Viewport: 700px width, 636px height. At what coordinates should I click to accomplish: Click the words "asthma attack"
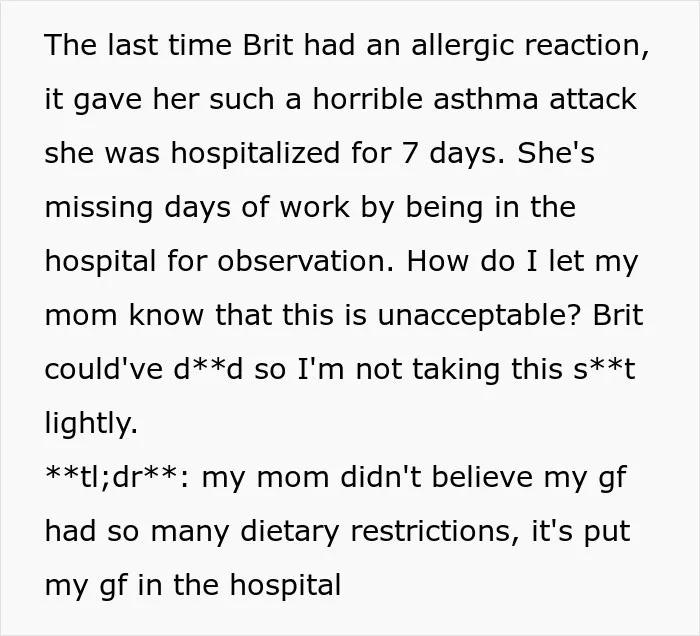(x=534, y=99)
